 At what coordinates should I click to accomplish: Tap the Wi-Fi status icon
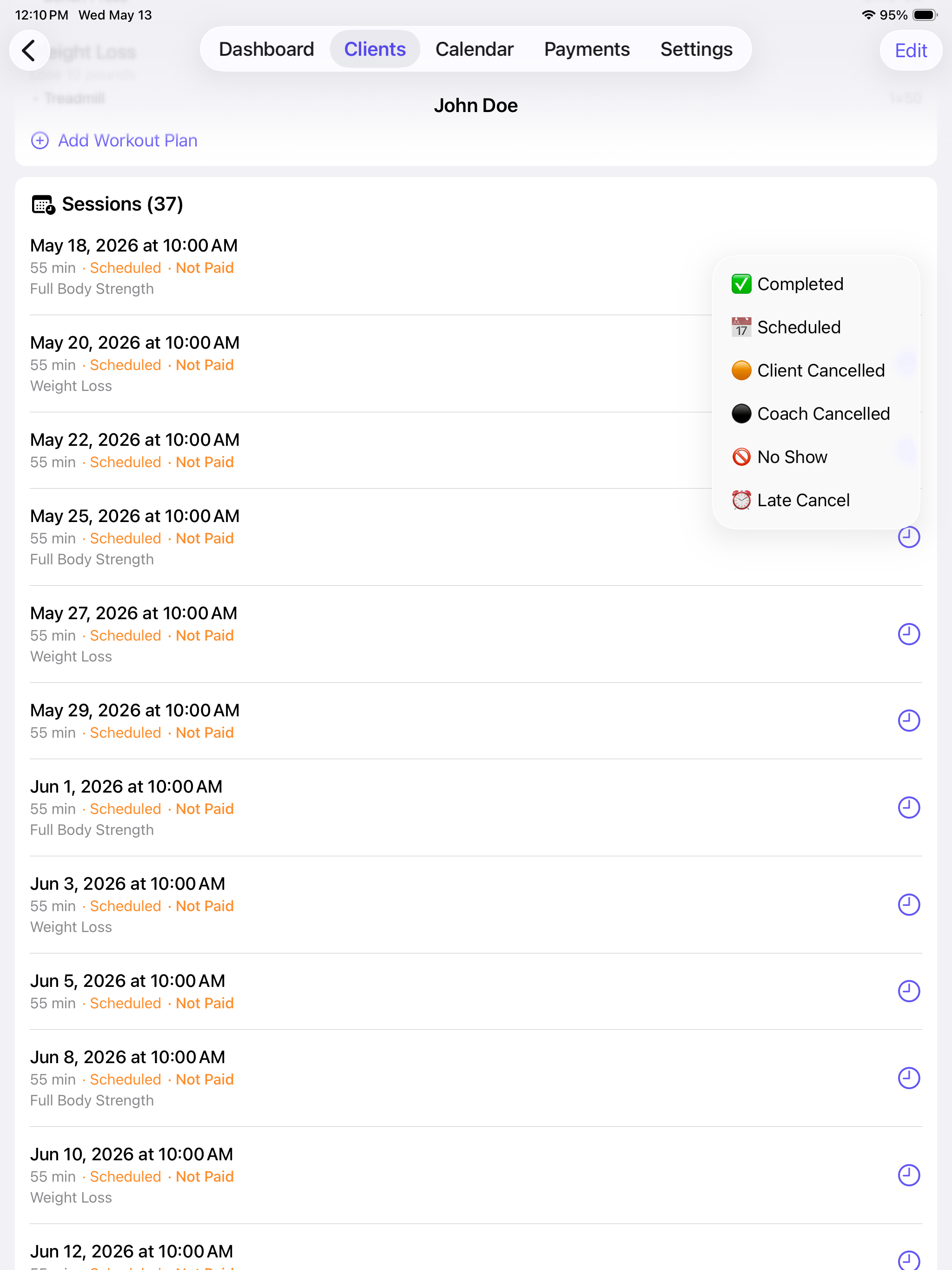pyautogui.click(x=868, y=15)
